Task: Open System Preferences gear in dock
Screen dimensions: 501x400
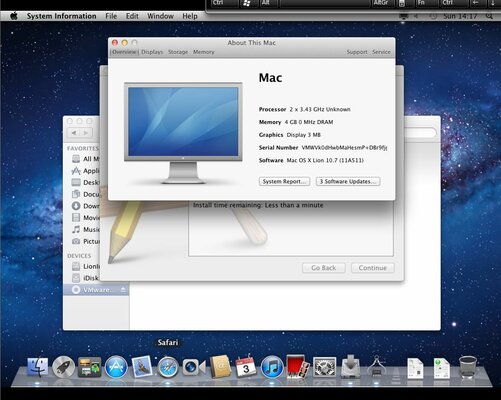Action: (x=324, y=367)
